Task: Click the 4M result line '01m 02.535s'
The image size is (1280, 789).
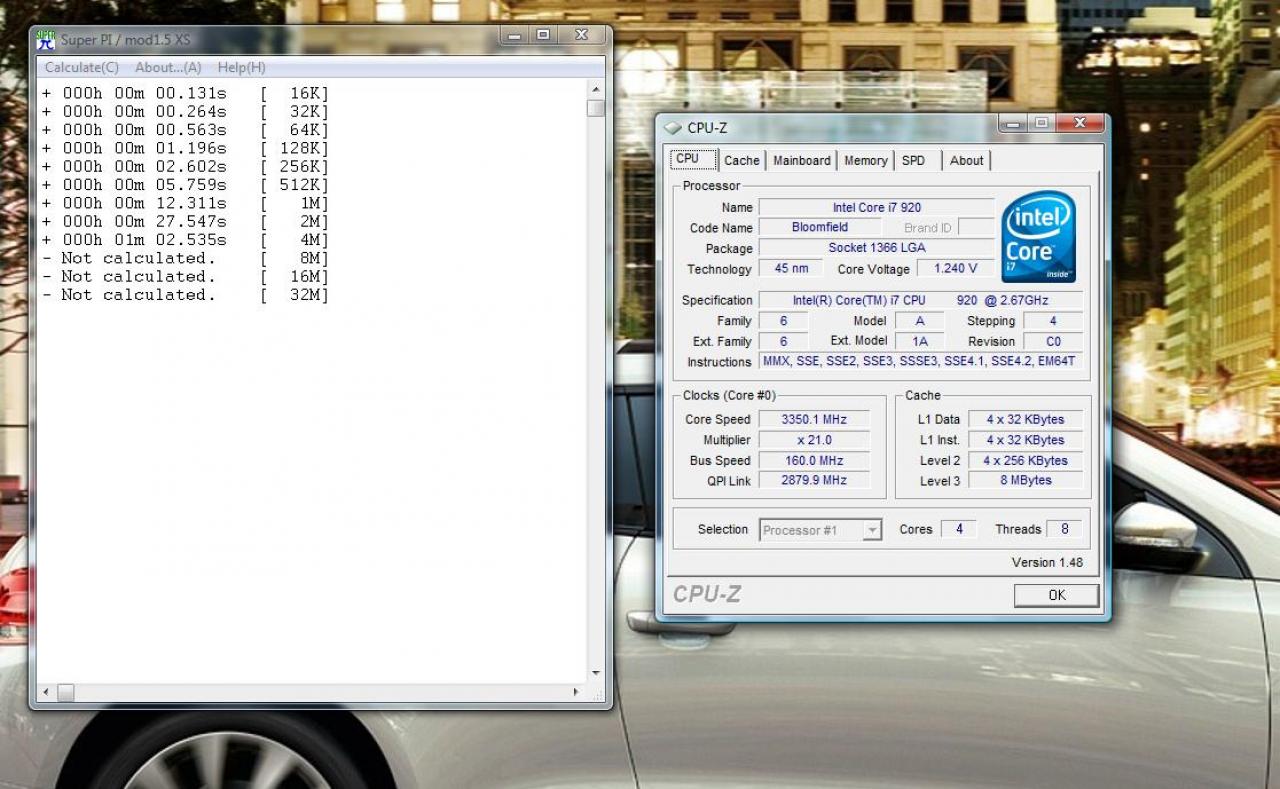Action: 185,240
